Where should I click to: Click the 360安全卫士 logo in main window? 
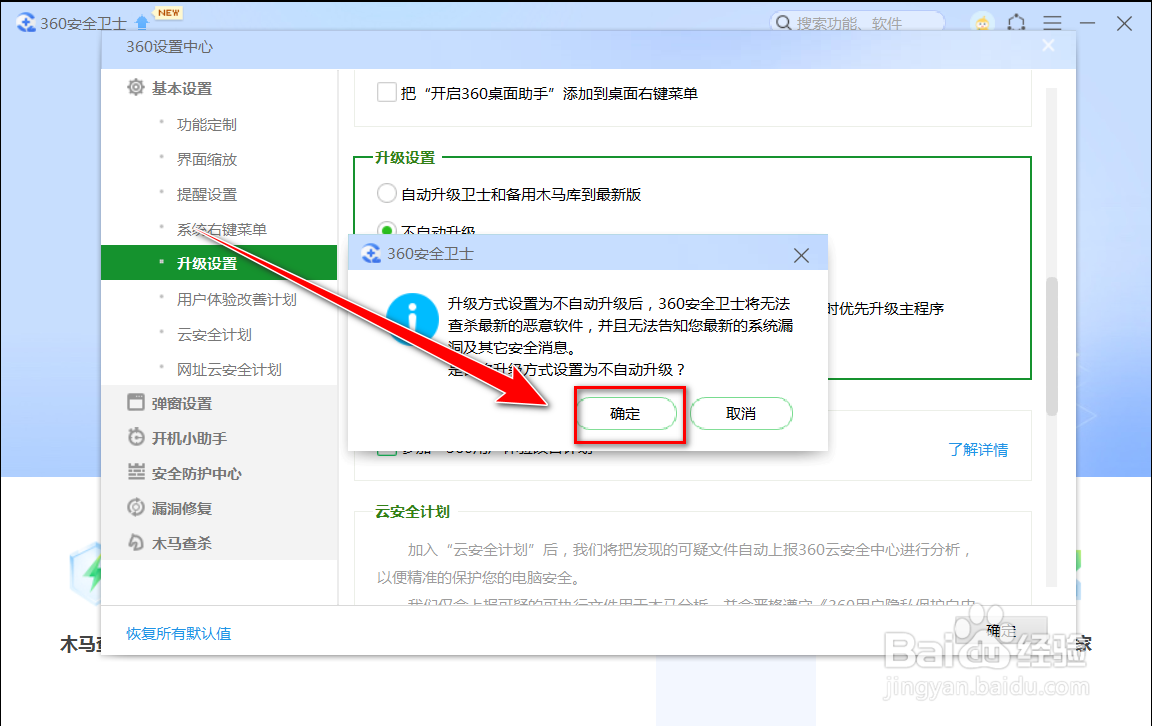tap(26, 23)
